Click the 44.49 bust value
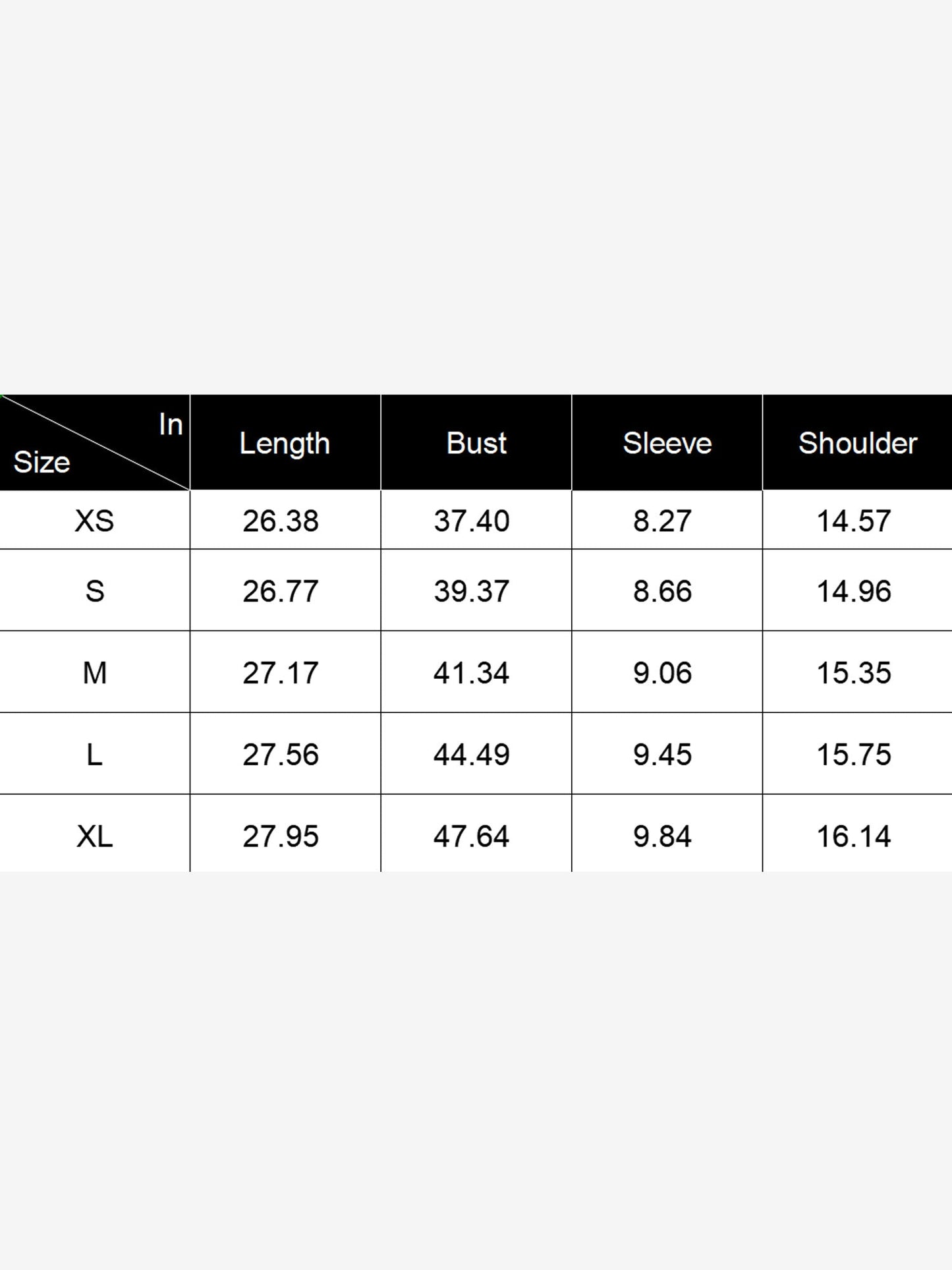 pyautogui.click(x=472, y=754)
